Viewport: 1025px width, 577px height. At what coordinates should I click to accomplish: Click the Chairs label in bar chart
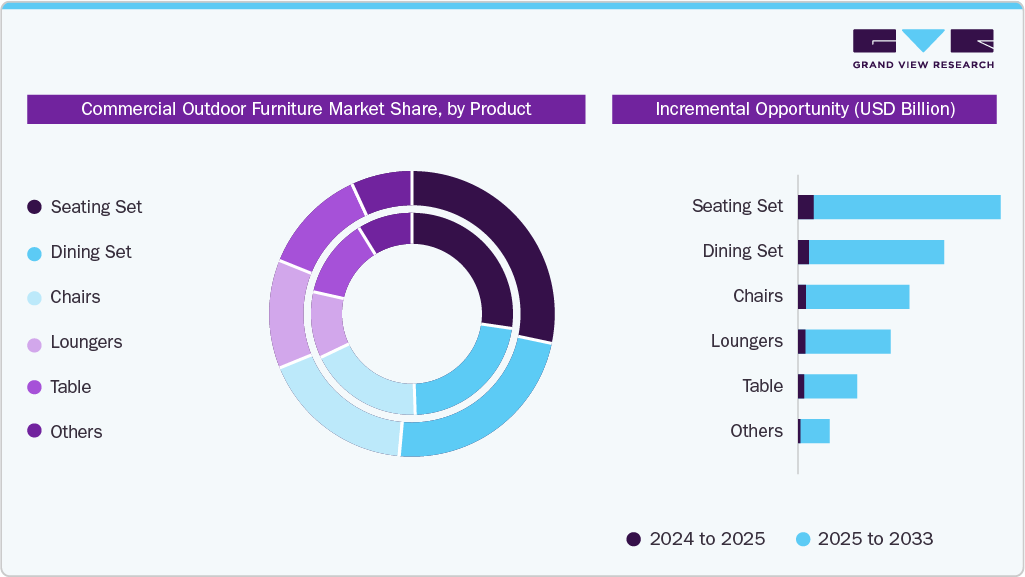tap(760, 296)
